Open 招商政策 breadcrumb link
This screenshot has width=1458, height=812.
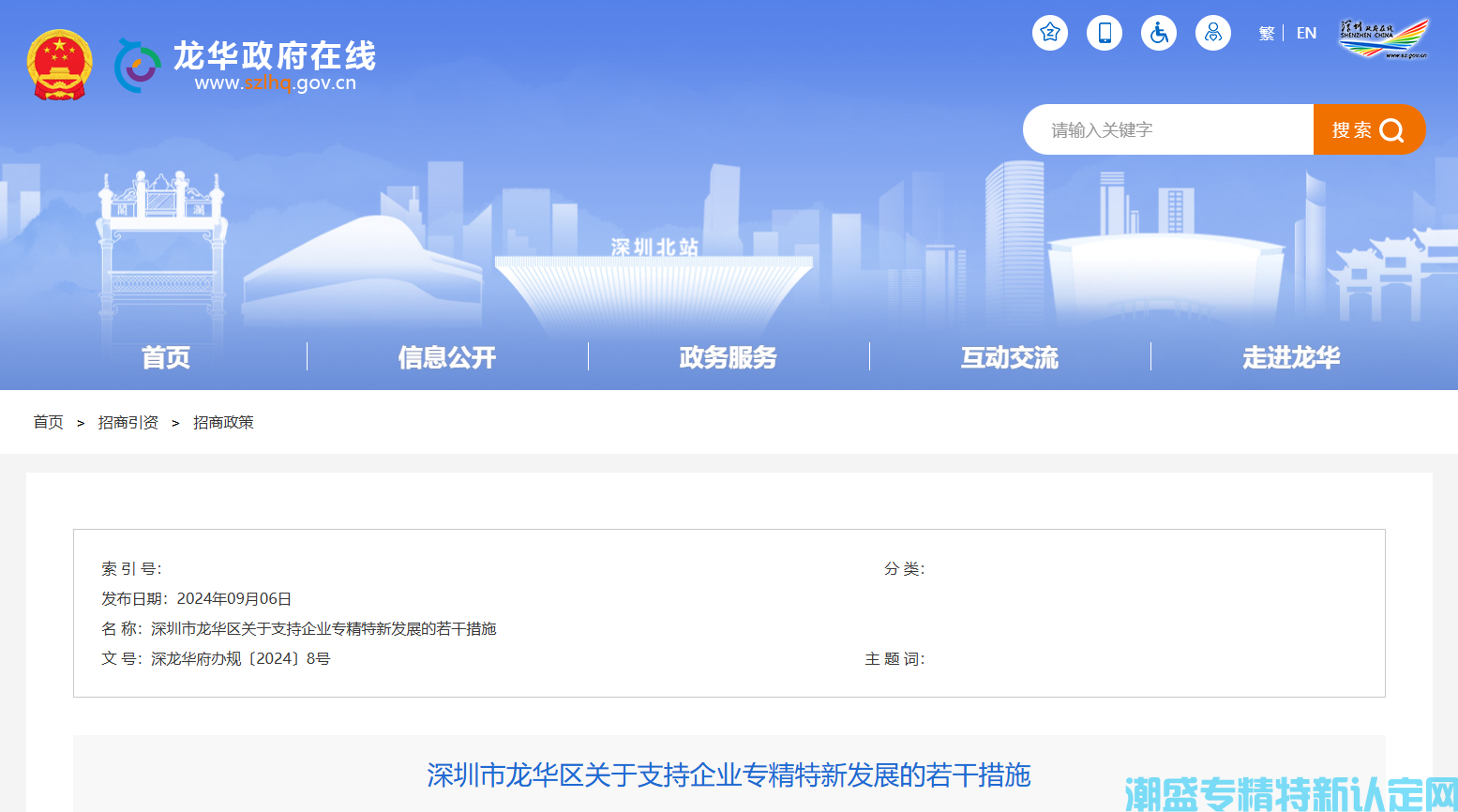coord(223,422)
